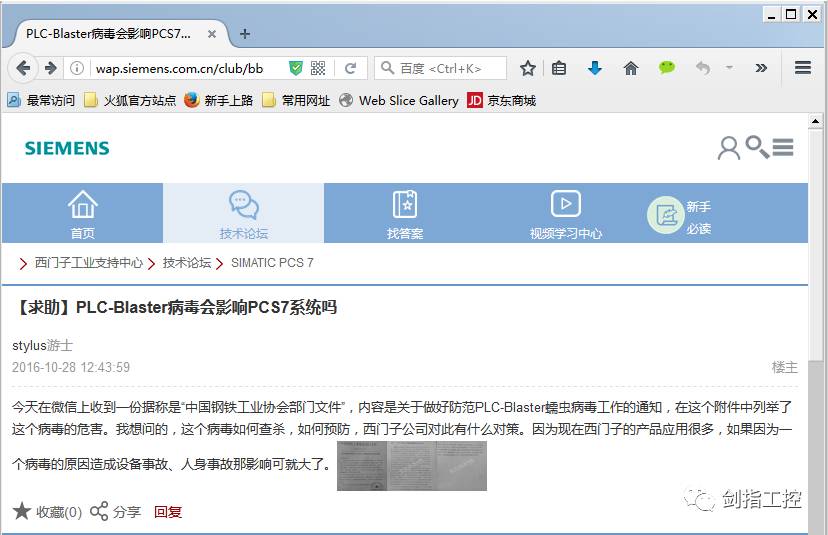Go back with the browser back arrow
This screenshot has width=828, height=535.
[x=23, y=68]
